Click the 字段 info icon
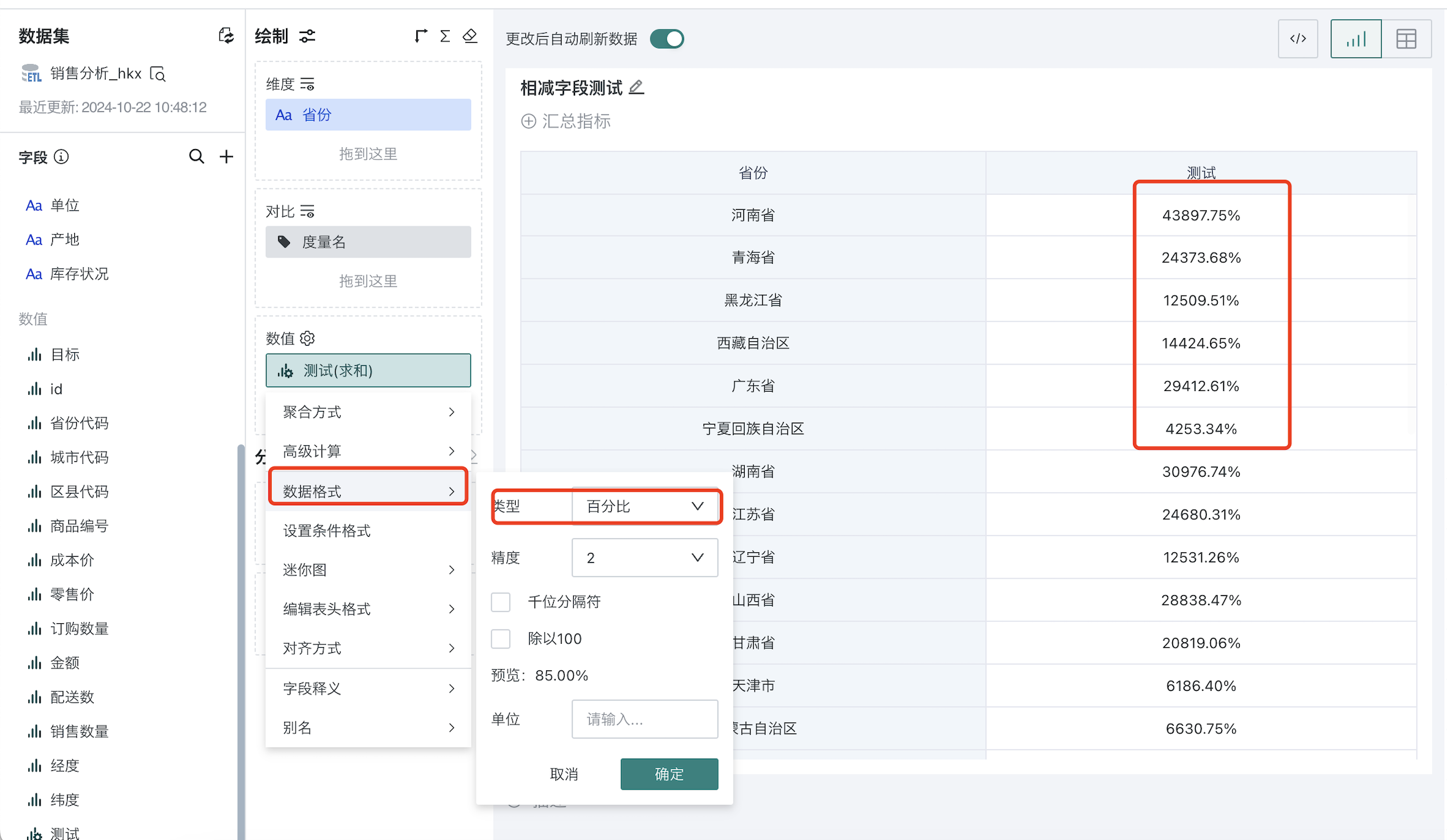This screenshot has width=1447, height=840. pos(61,157)
